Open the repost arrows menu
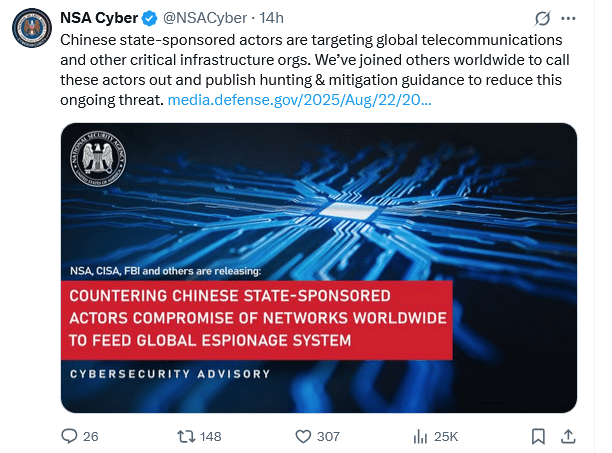 click(x=185, y=435)
